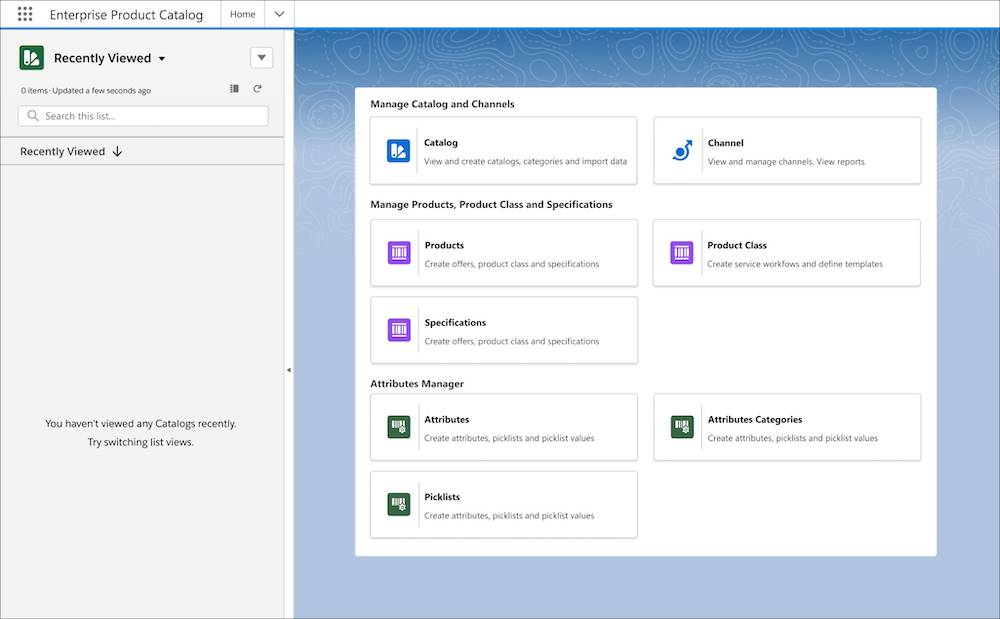
Task: Open the list actions dropdown button
Action: click(261, 57)
